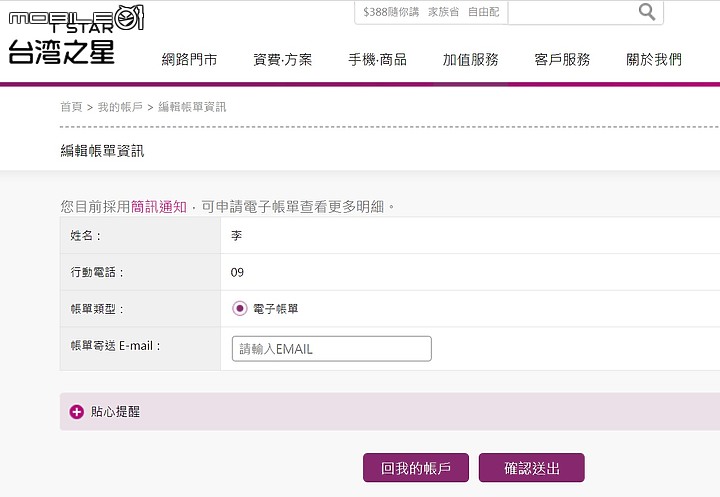Viewport: 720px width, 497px height.
Task: Click the 簡訊通知 link
Action: (x=159, y=207)
